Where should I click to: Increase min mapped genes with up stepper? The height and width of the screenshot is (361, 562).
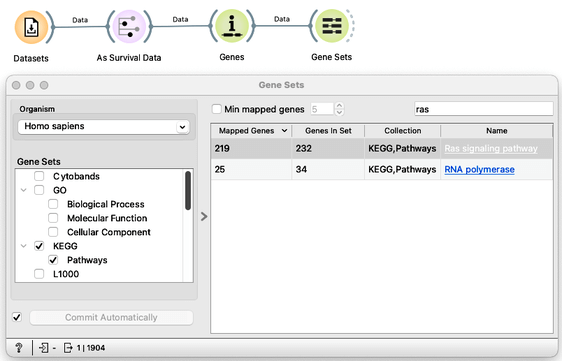339,106
